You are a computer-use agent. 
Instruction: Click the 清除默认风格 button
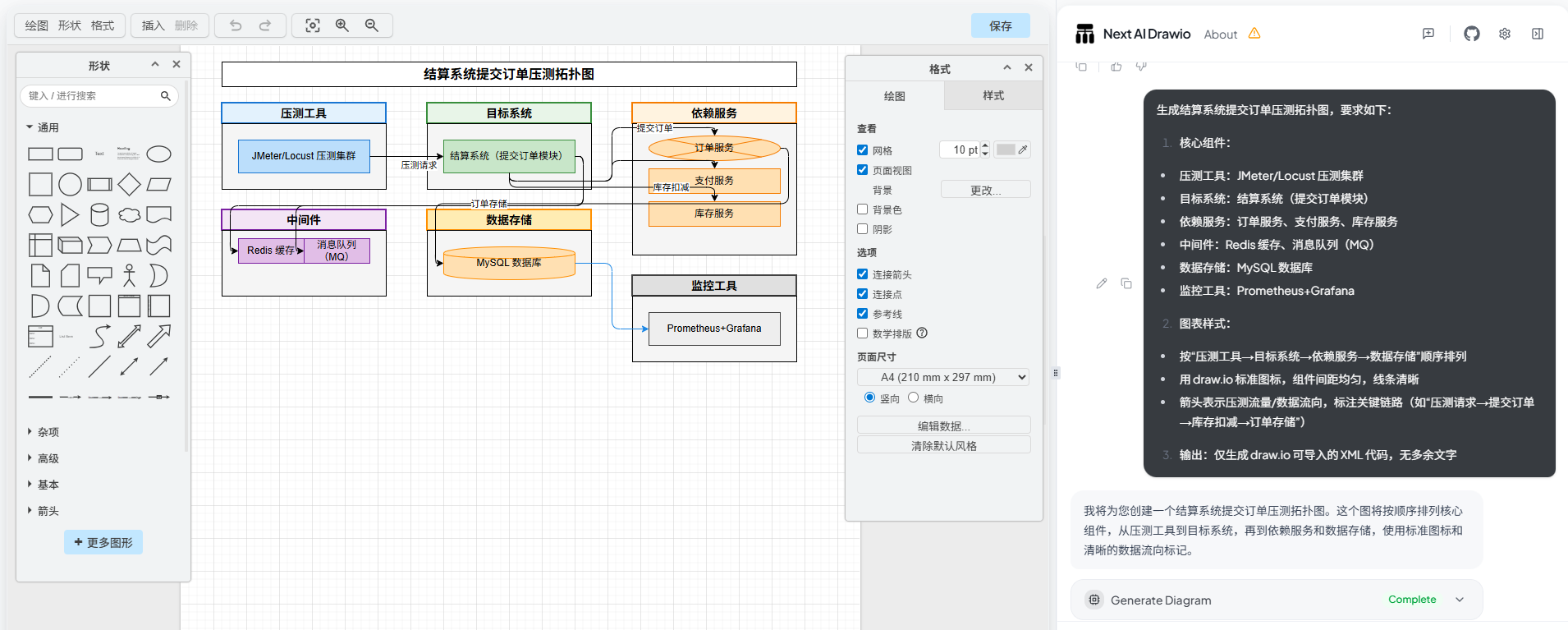tap(943, 445)
